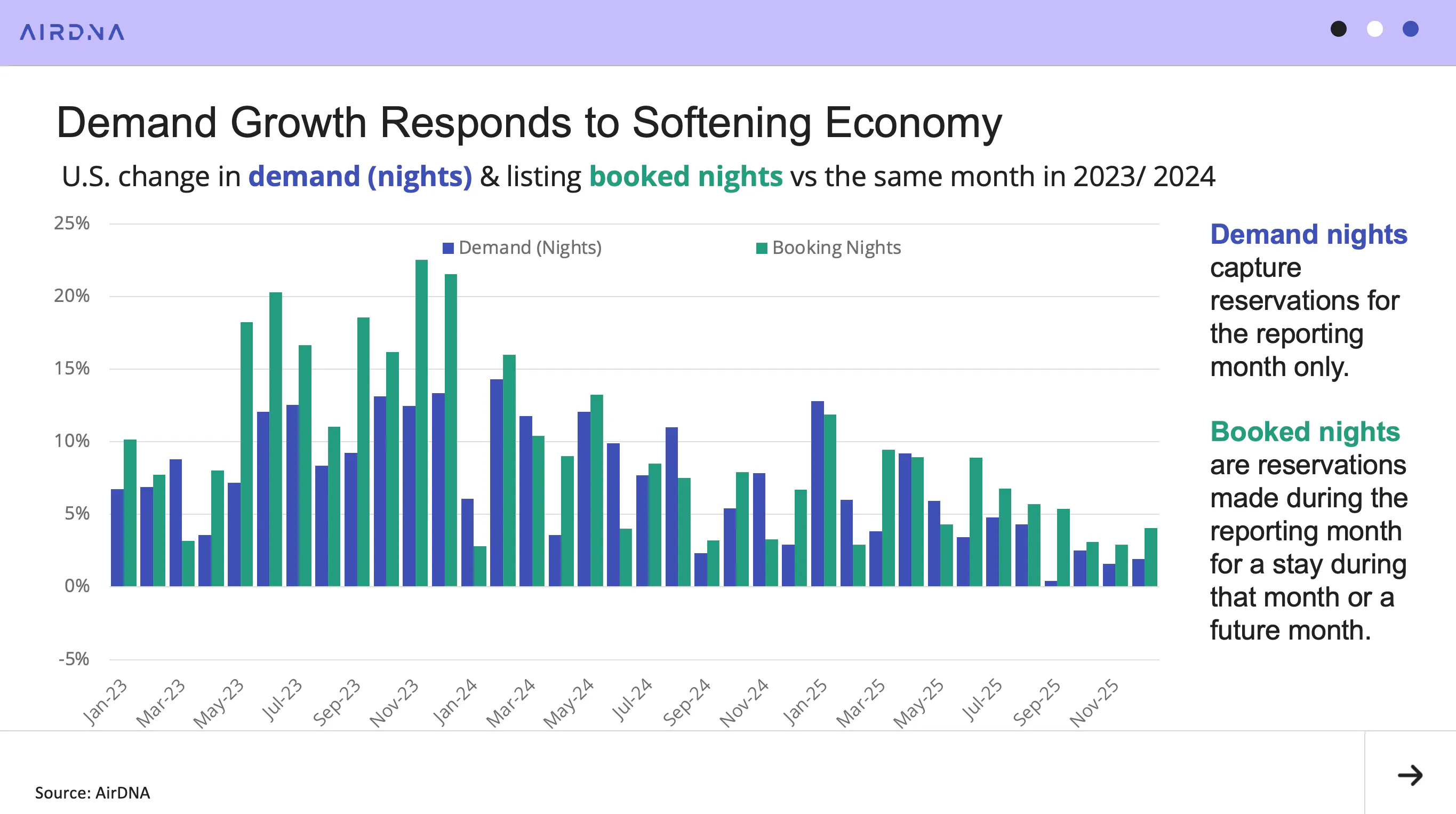The image size is (1456, 814).
Task: Click the tallest green bar for Nov-23
Action: click(x=422, y=423)
